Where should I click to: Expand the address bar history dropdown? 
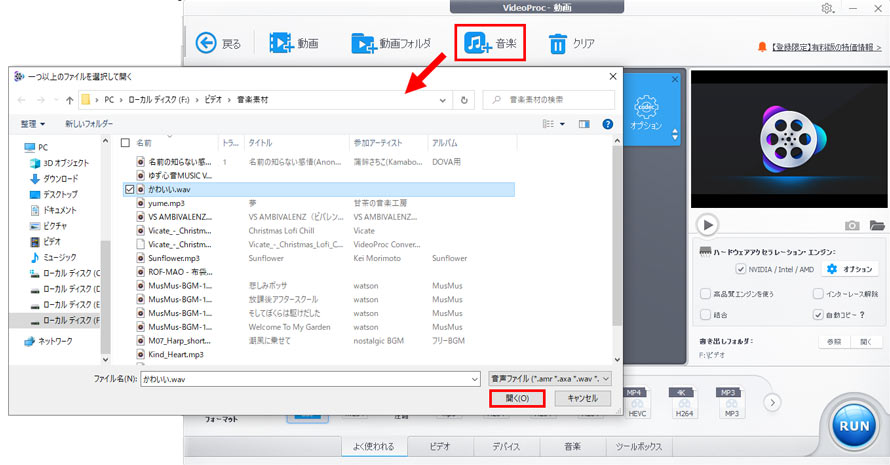tap(442, 100)
